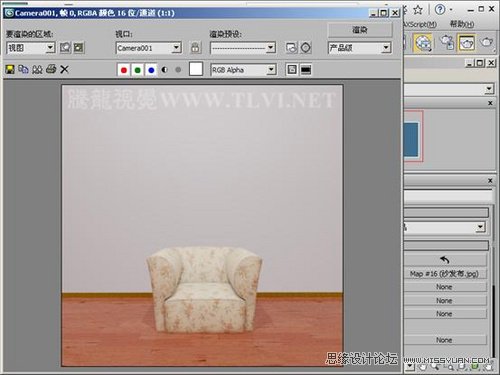Click the white color swatch
The image size is (500, 375).
click(x=196, y=69)
